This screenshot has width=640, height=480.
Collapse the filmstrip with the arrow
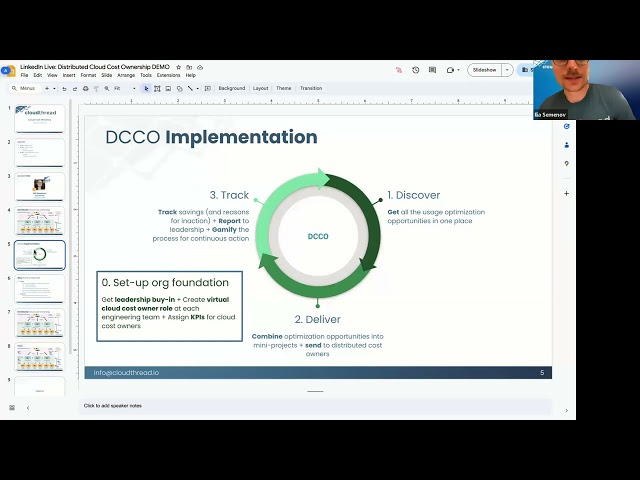[x=28, y=408]
